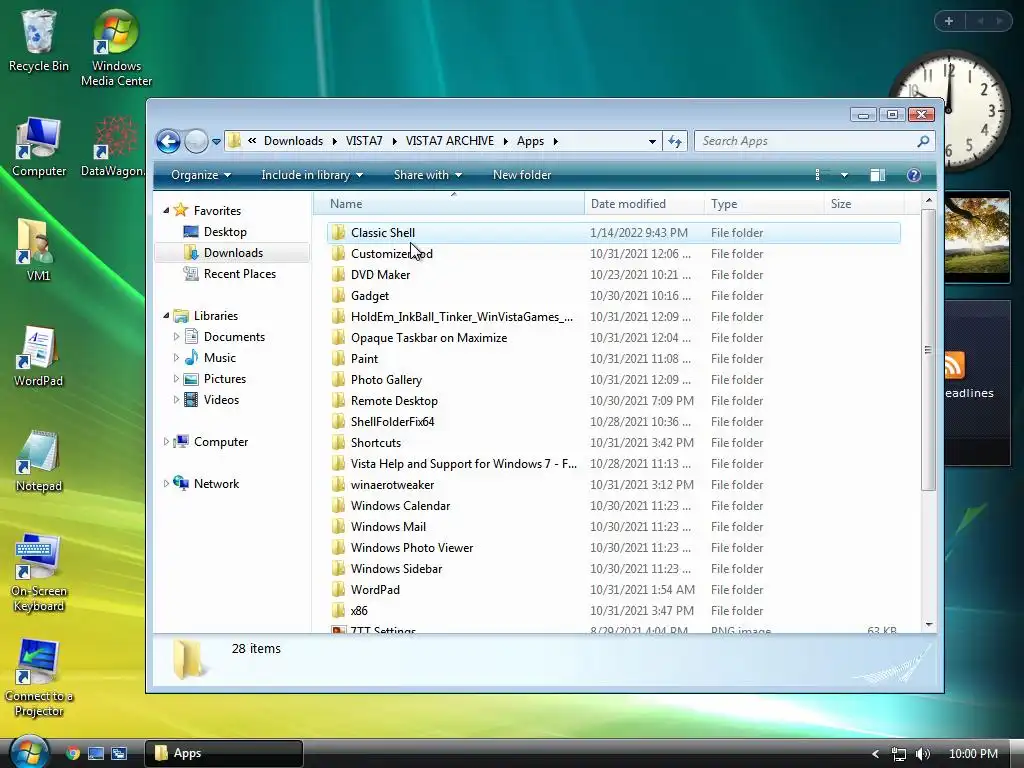Collapse the Libraries group
Screen dimensions: 1024x768
pos(166,315)
